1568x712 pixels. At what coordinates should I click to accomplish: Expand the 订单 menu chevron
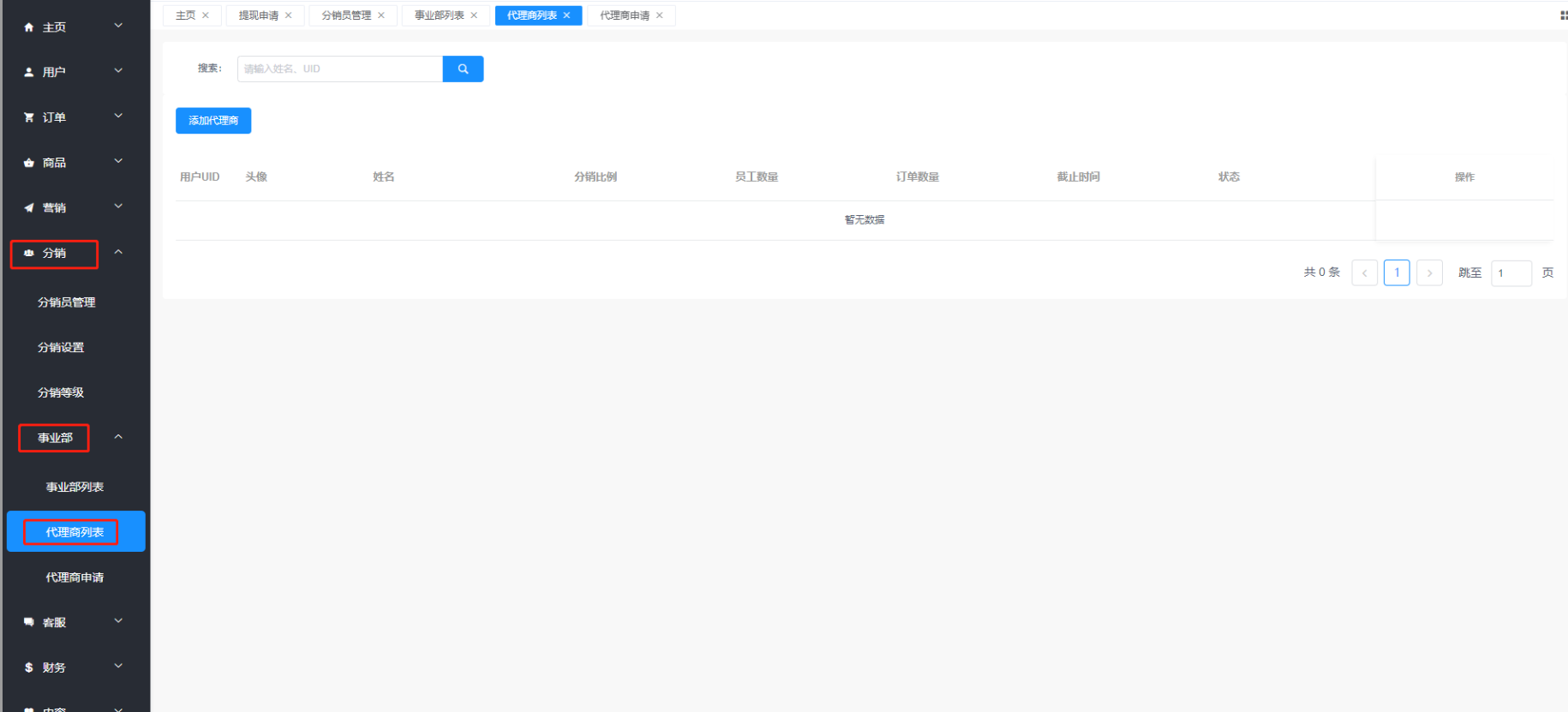[118, 117]
